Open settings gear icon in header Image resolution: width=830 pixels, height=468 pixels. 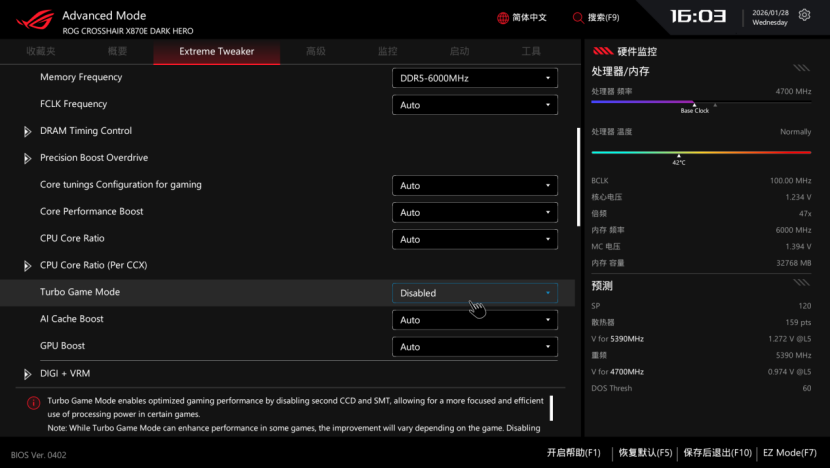tap(805, 16)
